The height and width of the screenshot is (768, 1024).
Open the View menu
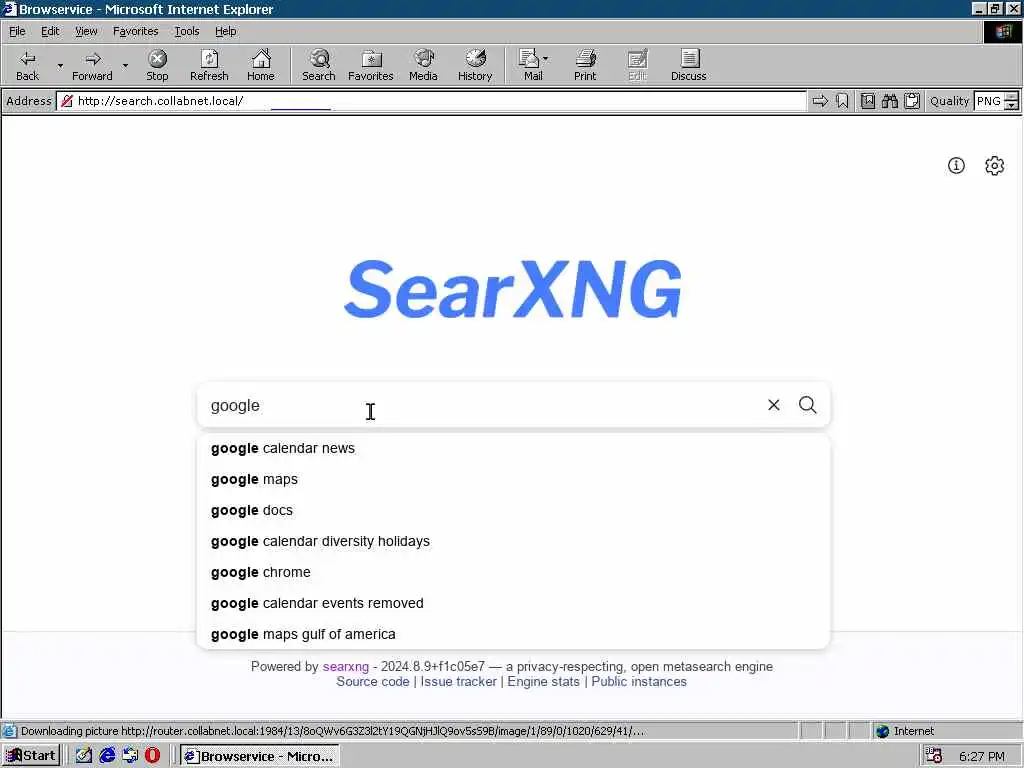86,31
